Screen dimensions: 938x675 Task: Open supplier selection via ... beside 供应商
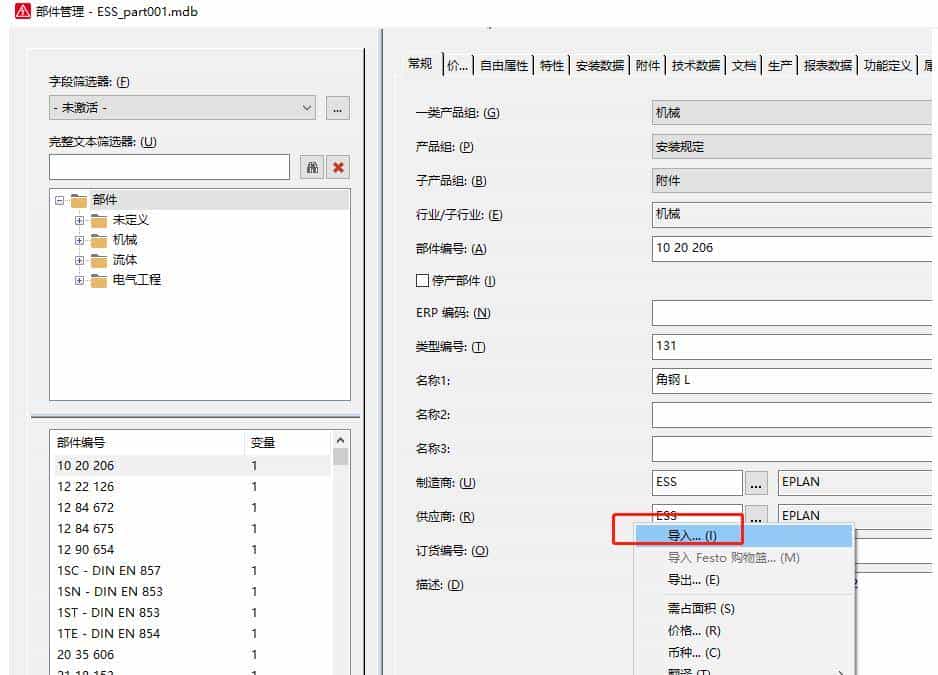pyautogui.click(x=757, y=517)
